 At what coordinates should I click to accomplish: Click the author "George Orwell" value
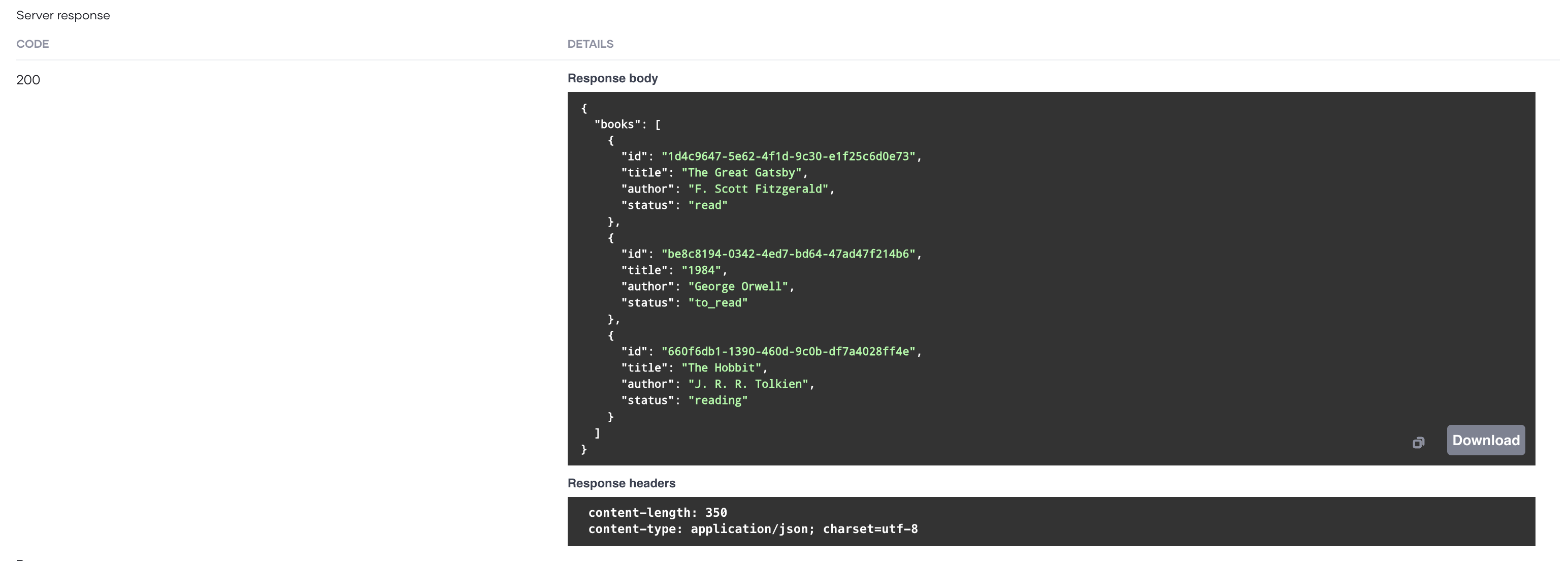pos(738,286)
